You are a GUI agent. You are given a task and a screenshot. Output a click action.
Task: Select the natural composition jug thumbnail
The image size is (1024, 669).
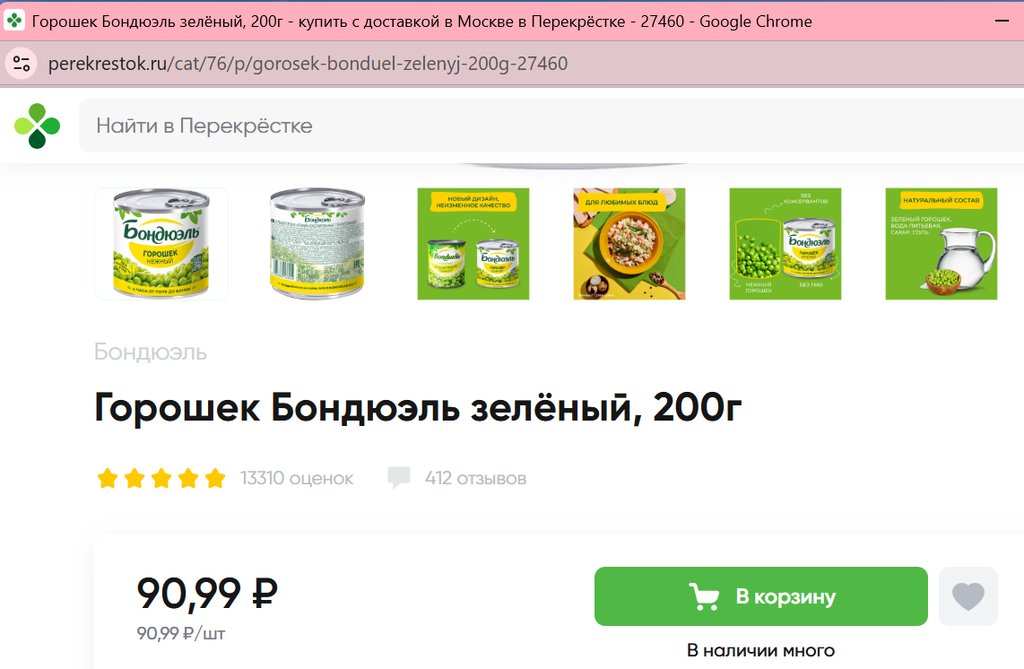(x=942, y=244)
